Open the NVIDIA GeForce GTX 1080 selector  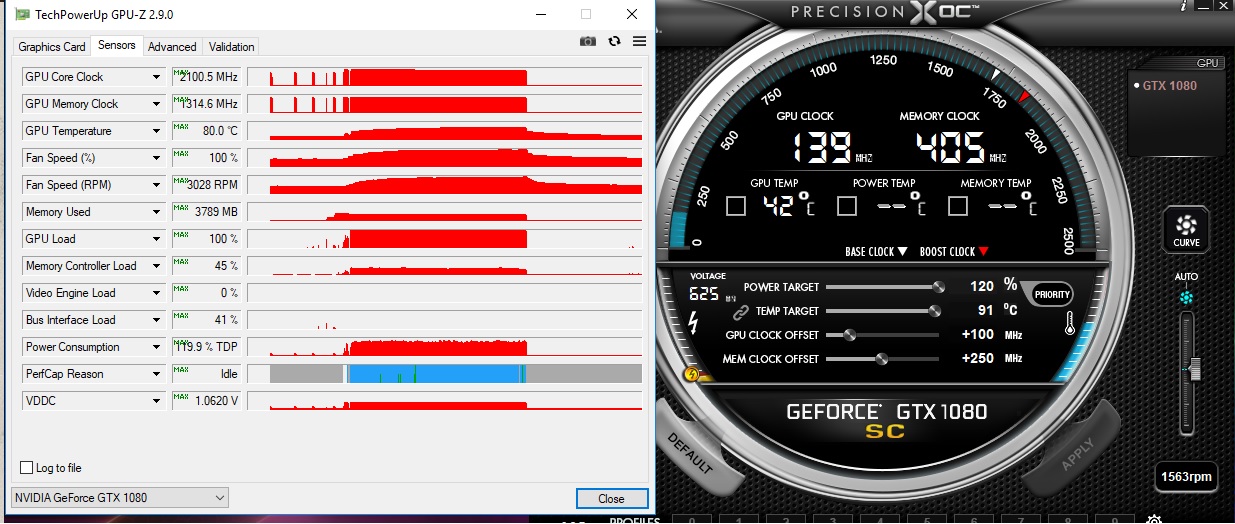pyautogui.click(x=120, y=498)
